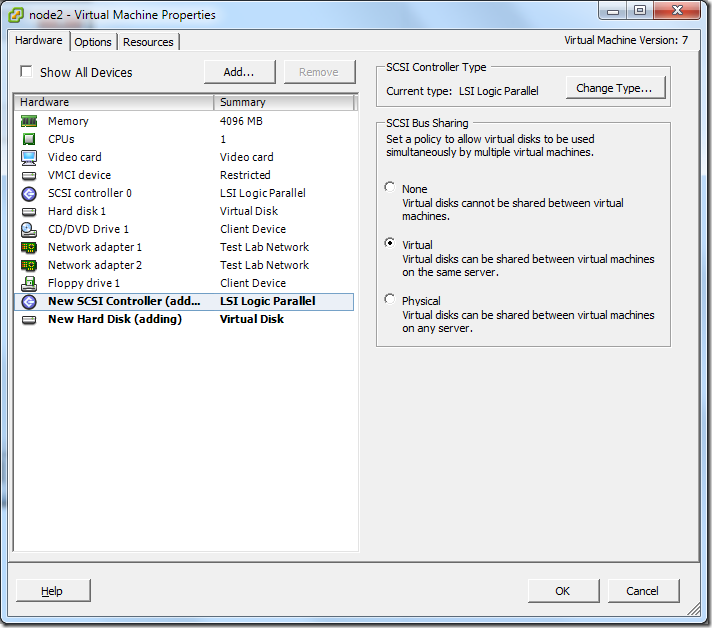
Task: Select the SCSI controller 0 row
Action: pyautogui.click(x=184, y=193)
